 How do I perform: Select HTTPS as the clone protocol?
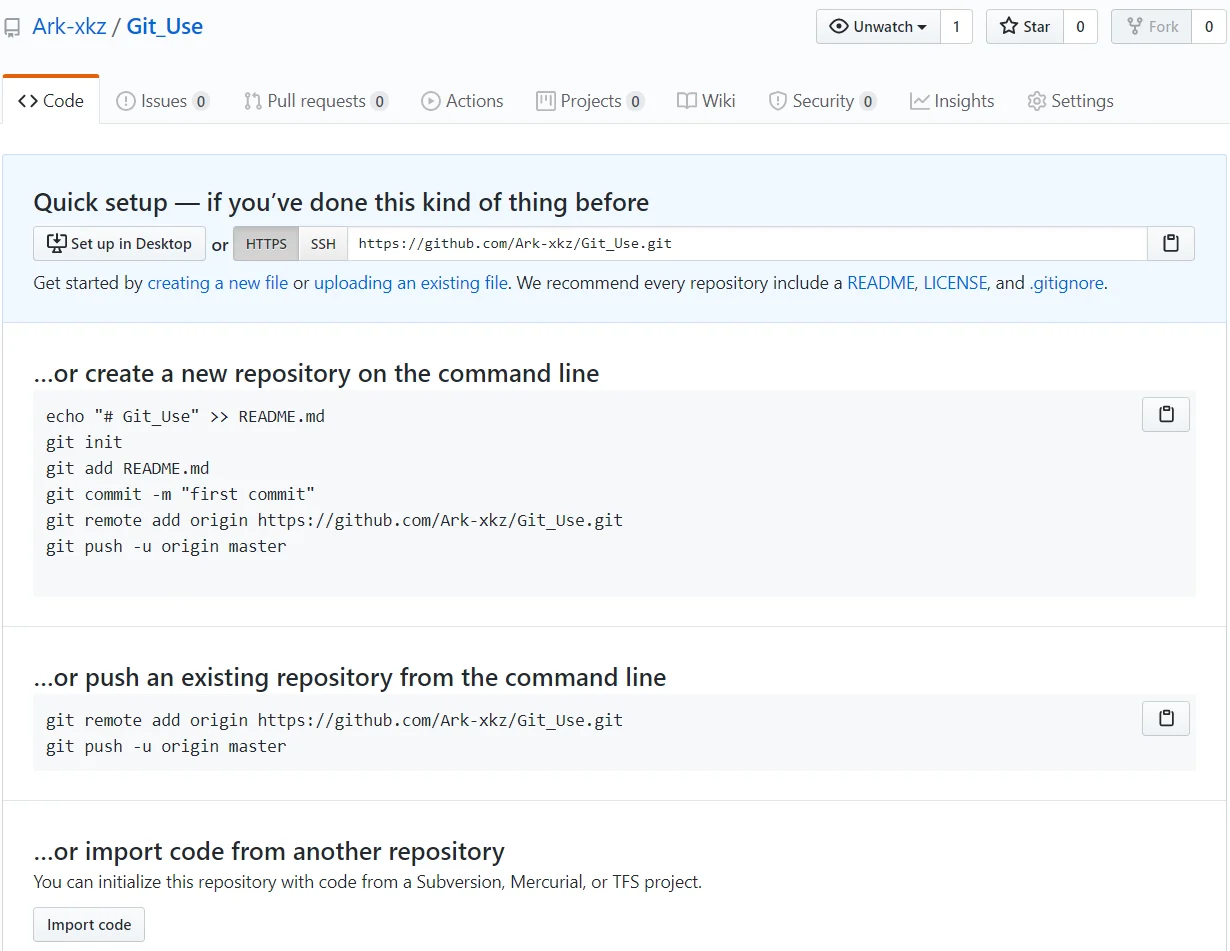pyautogui.click(x=266, y=244)
